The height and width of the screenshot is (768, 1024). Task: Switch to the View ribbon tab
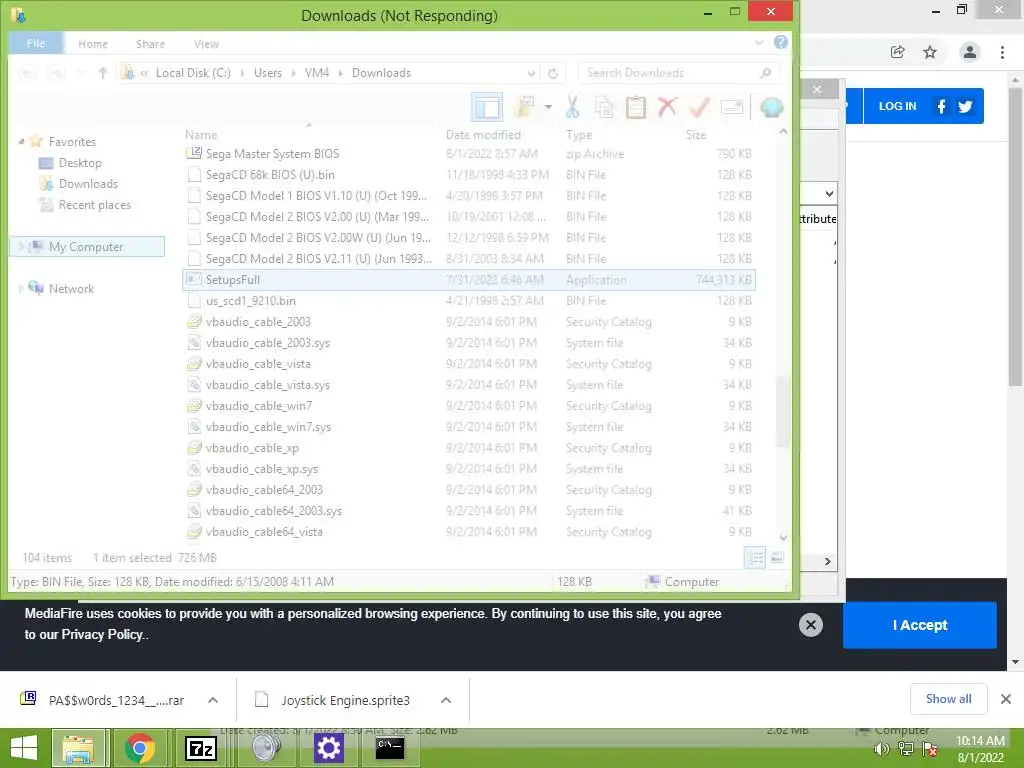206,44
